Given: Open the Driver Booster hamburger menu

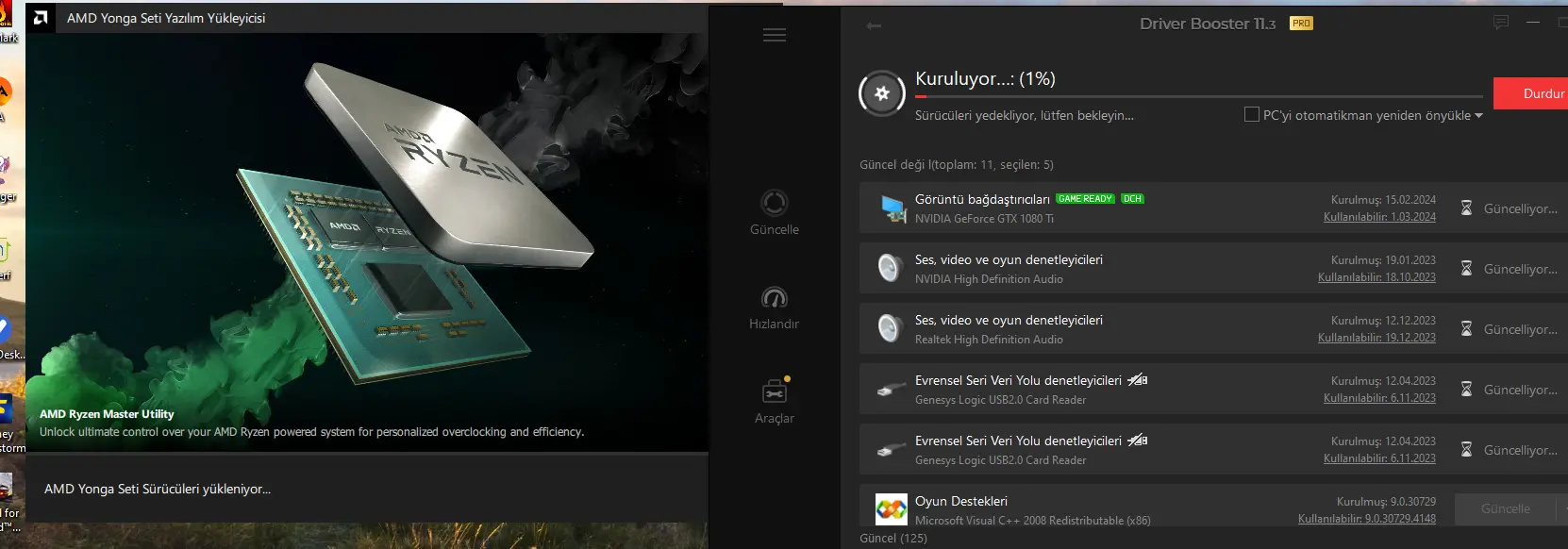Looking at the screenshot, I should pyautogui.click(x=775, y=35).
